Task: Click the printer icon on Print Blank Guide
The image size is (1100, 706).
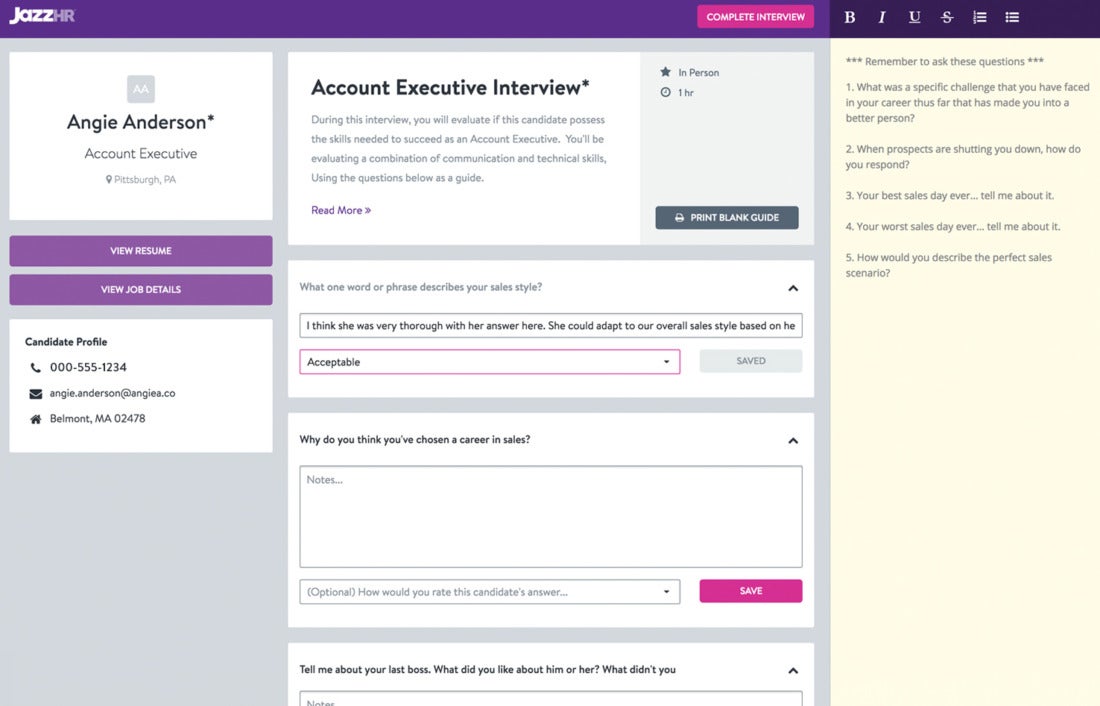Action: (680, 217)
